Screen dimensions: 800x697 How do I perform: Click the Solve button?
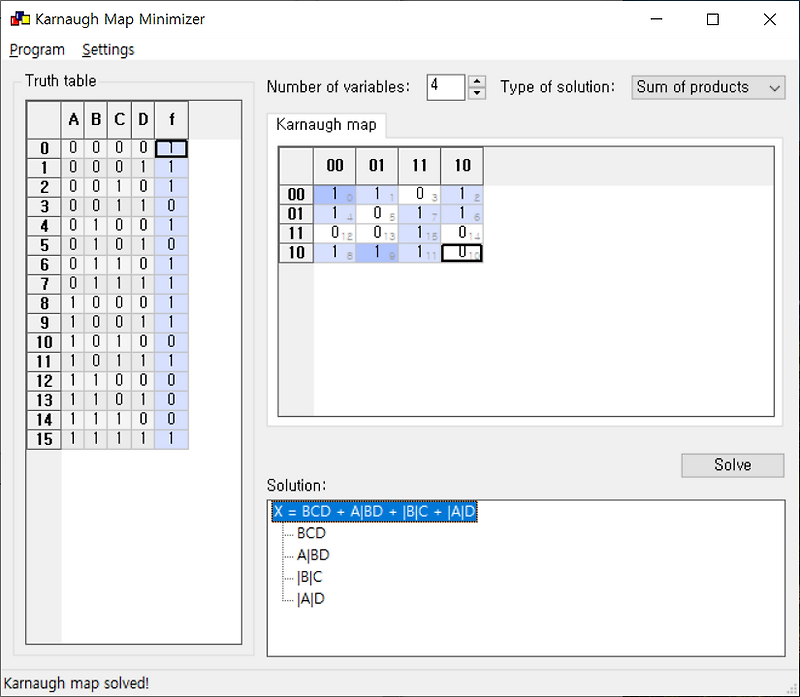pyautogui.click(x=732, y=465)
